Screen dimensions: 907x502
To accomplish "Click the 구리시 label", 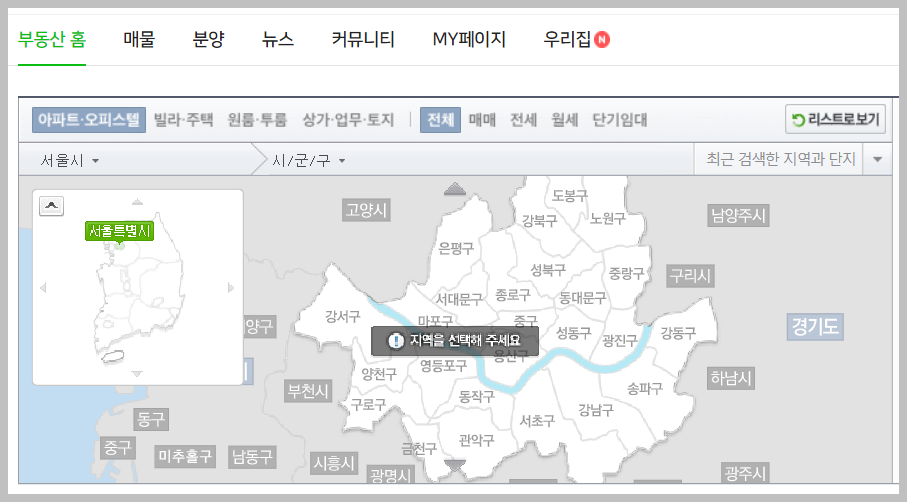I will [690, 276].
